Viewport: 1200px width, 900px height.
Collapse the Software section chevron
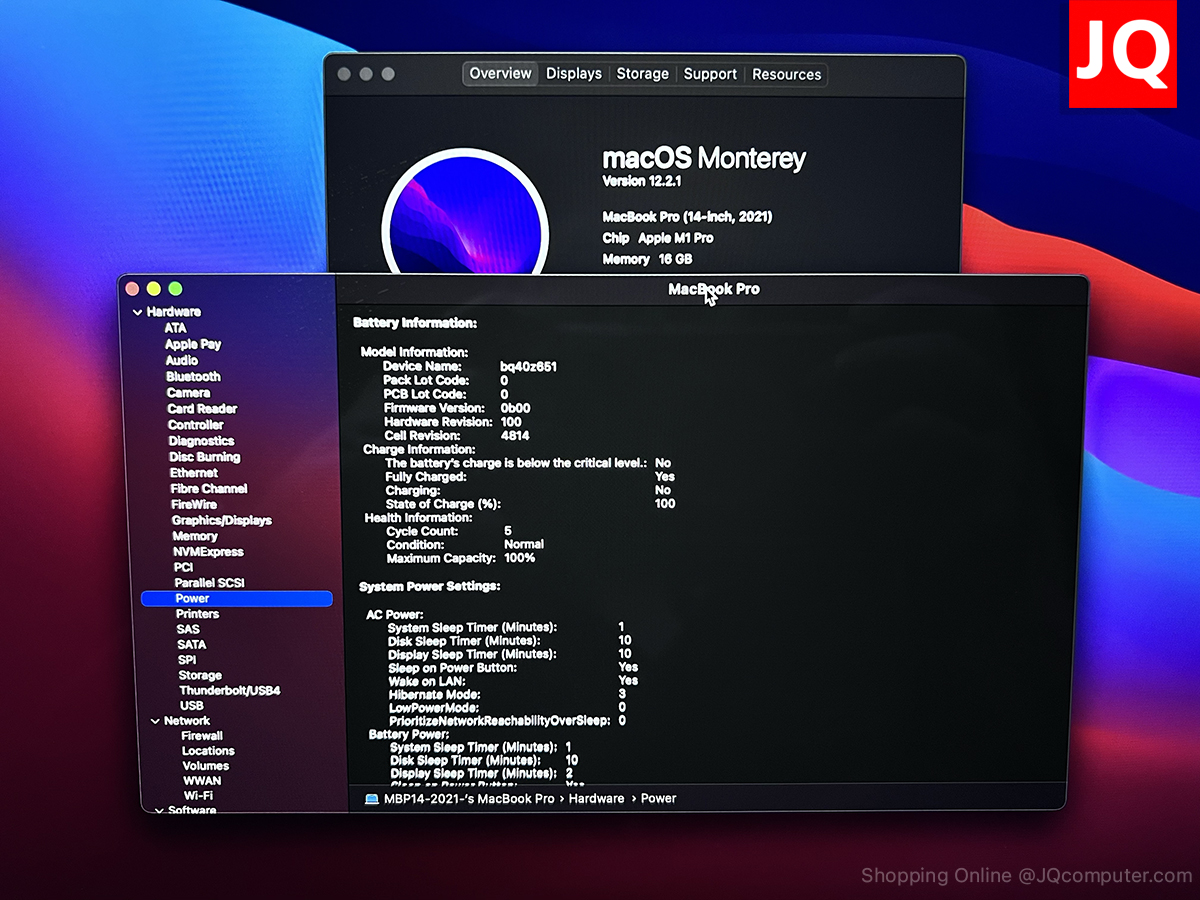(159, 810)
